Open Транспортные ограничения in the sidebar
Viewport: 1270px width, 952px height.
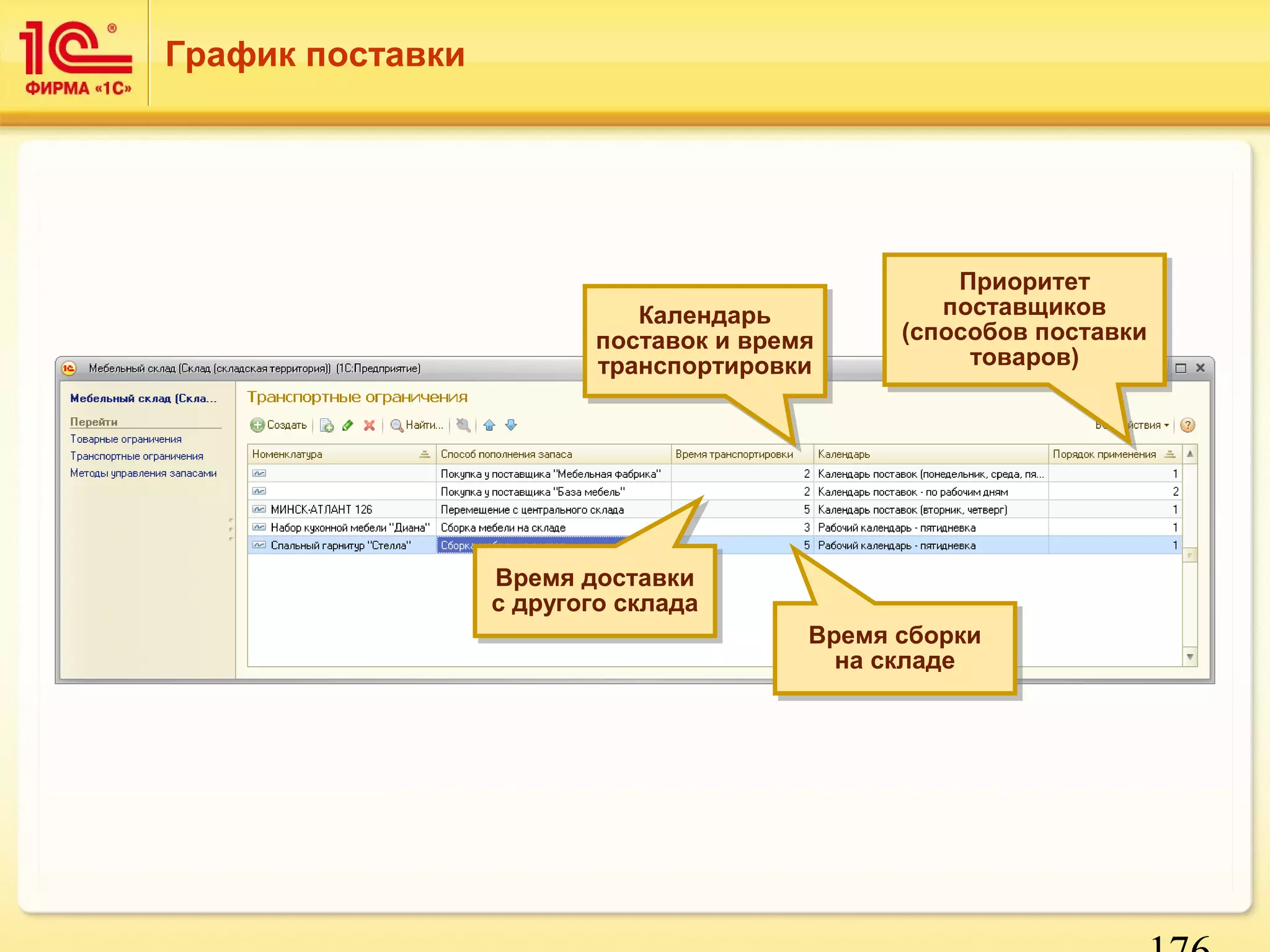[136, 456]
